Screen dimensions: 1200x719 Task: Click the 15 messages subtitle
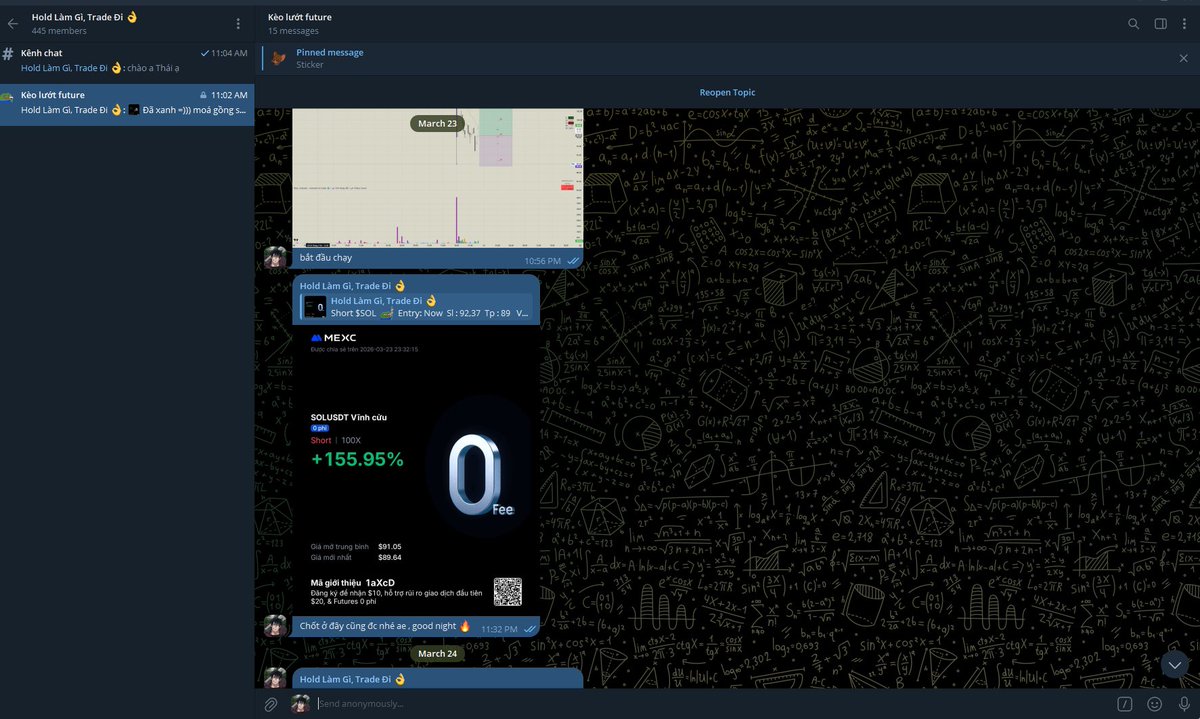[293, 31]
